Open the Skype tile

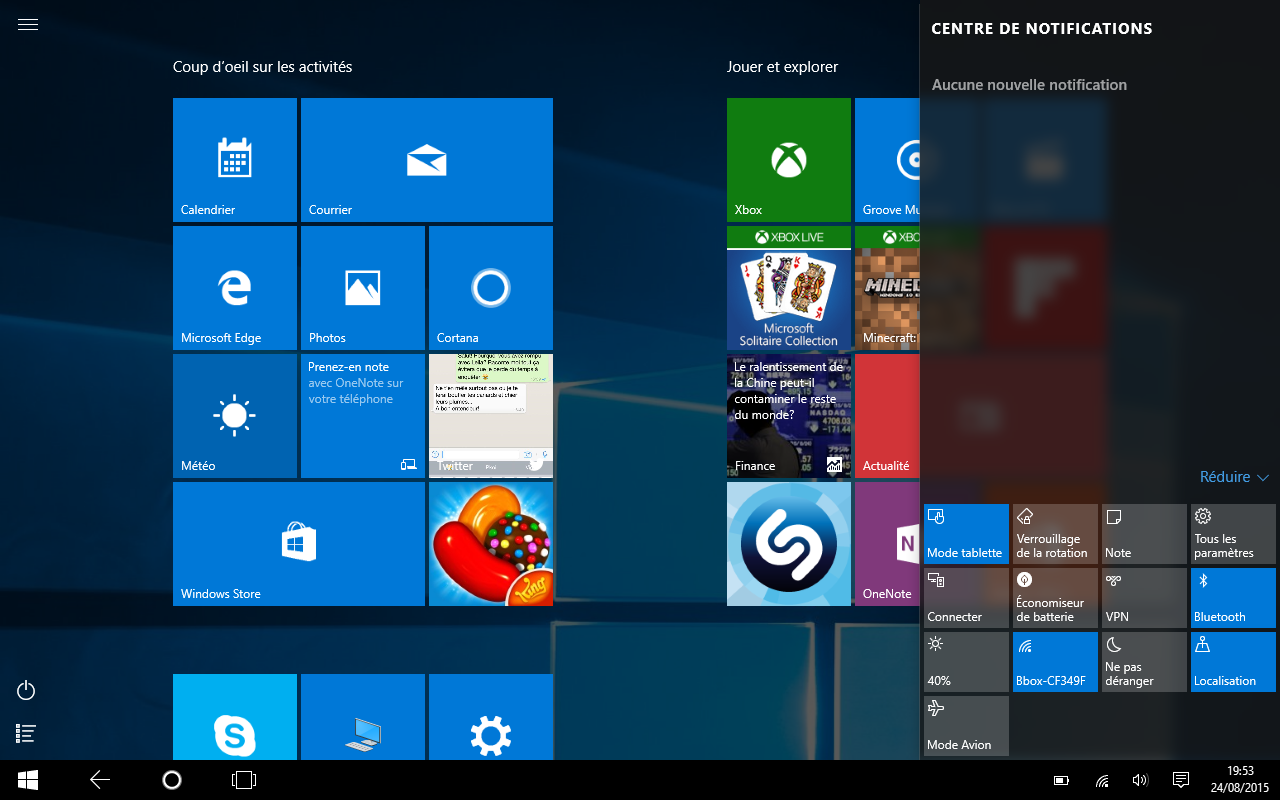235,717
